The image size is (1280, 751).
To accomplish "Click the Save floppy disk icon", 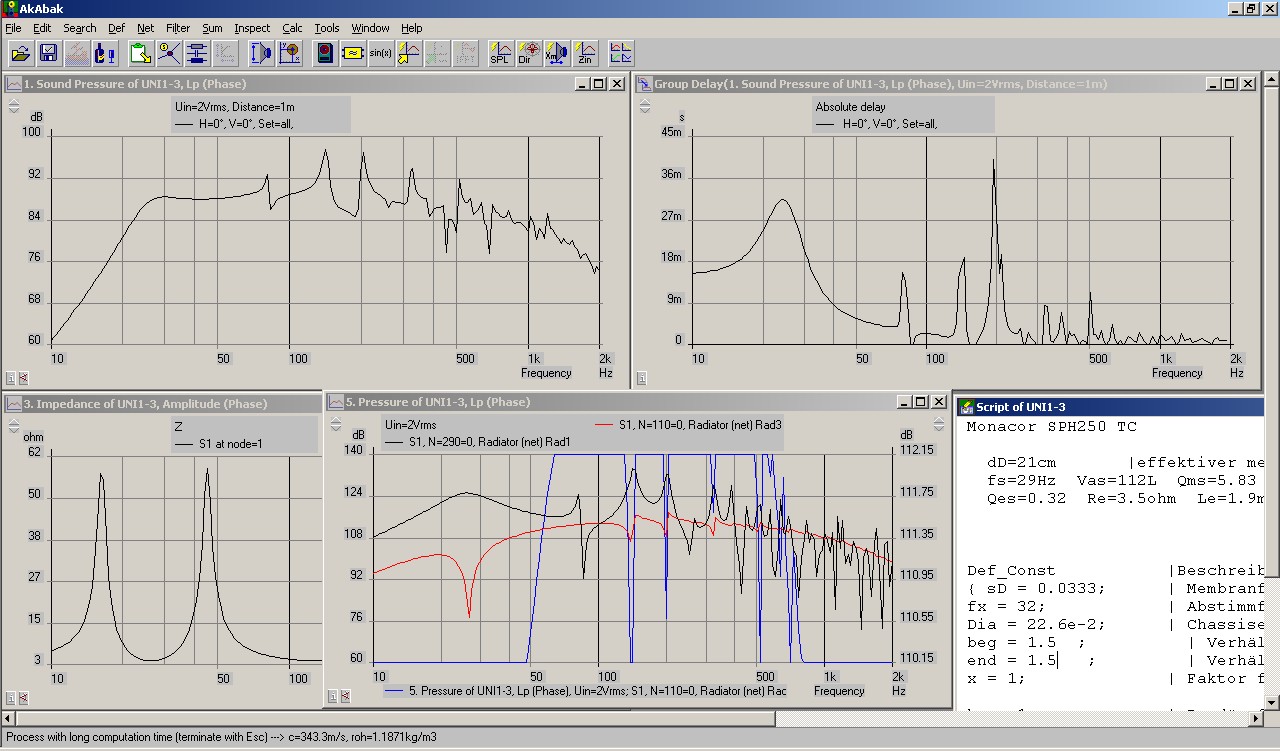I will click(x=48, y=54).
